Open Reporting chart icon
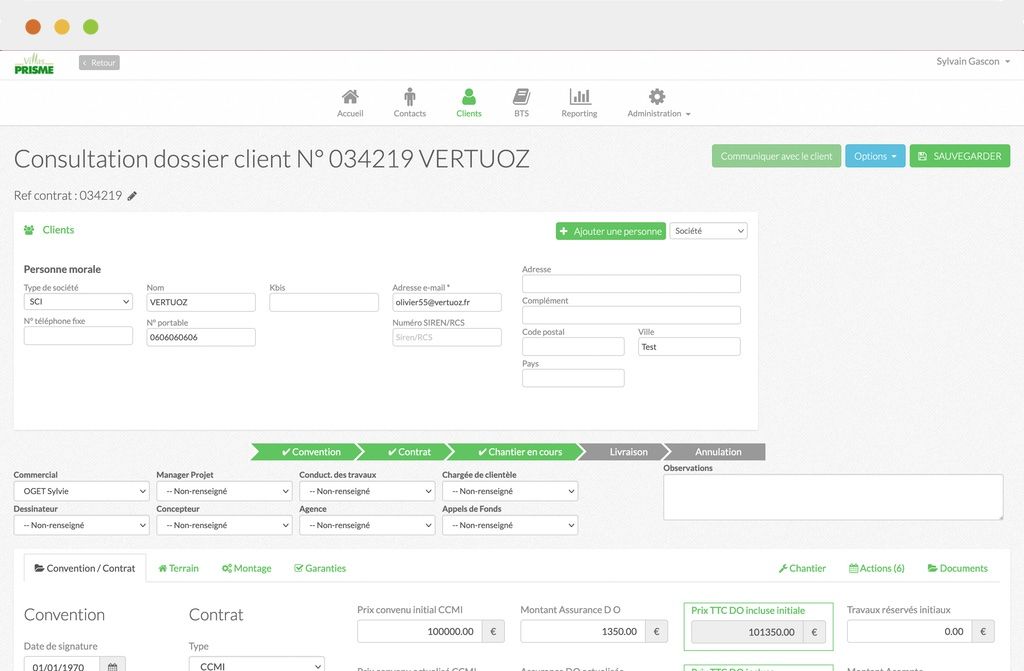This screenshot has height=671, width=1024. pyautogui.click(x=579, y=98)
